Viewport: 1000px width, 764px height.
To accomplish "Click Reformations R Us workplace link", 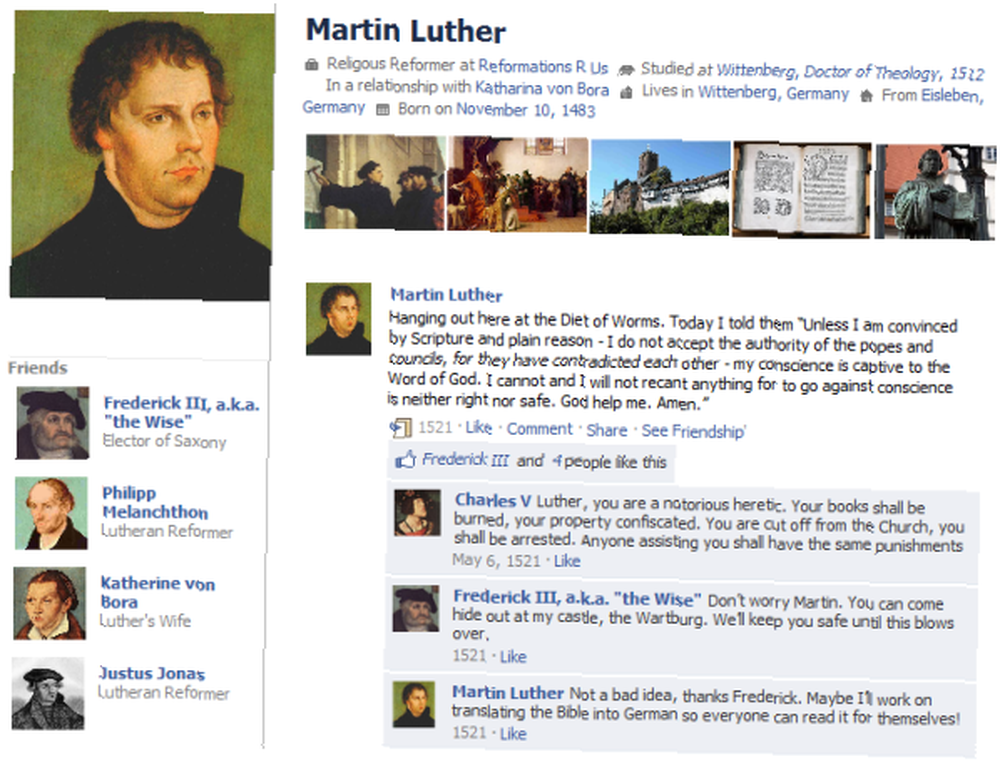I will point(543,66).
